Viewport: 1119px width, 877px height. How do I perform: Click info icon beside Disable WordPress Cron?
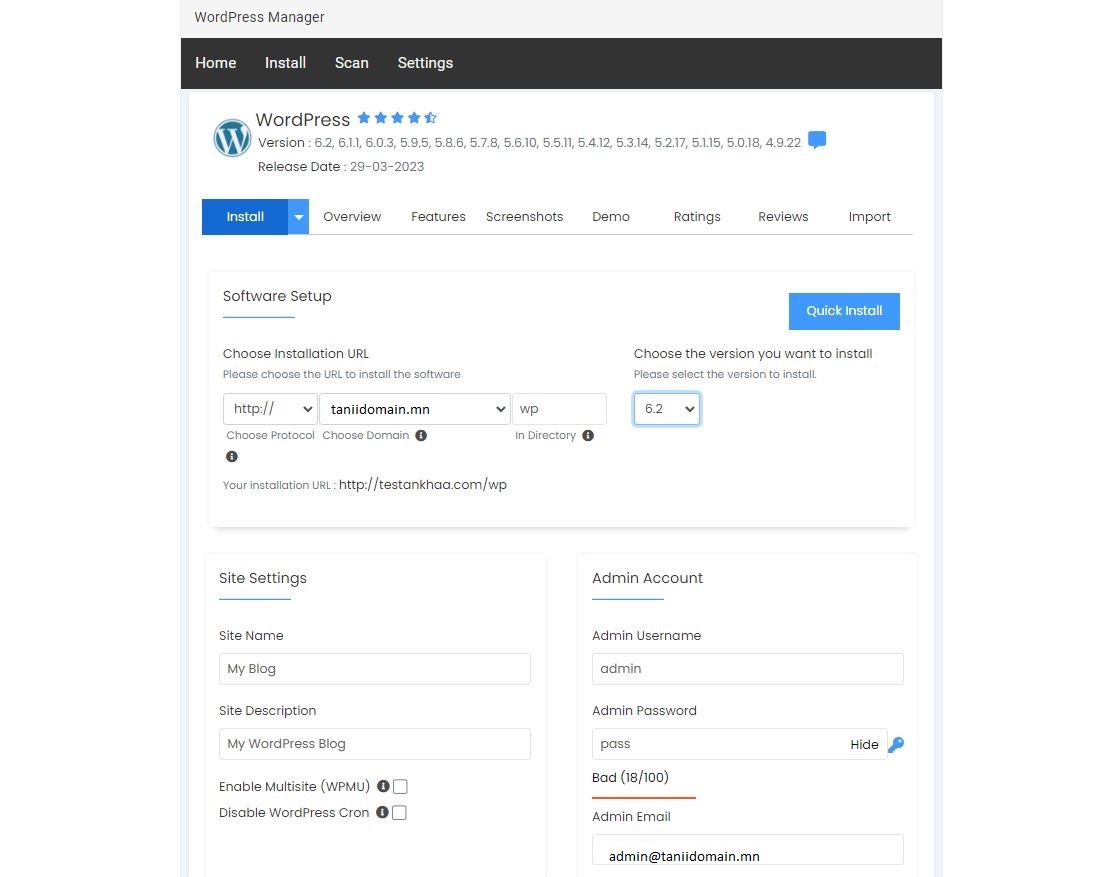383,812
